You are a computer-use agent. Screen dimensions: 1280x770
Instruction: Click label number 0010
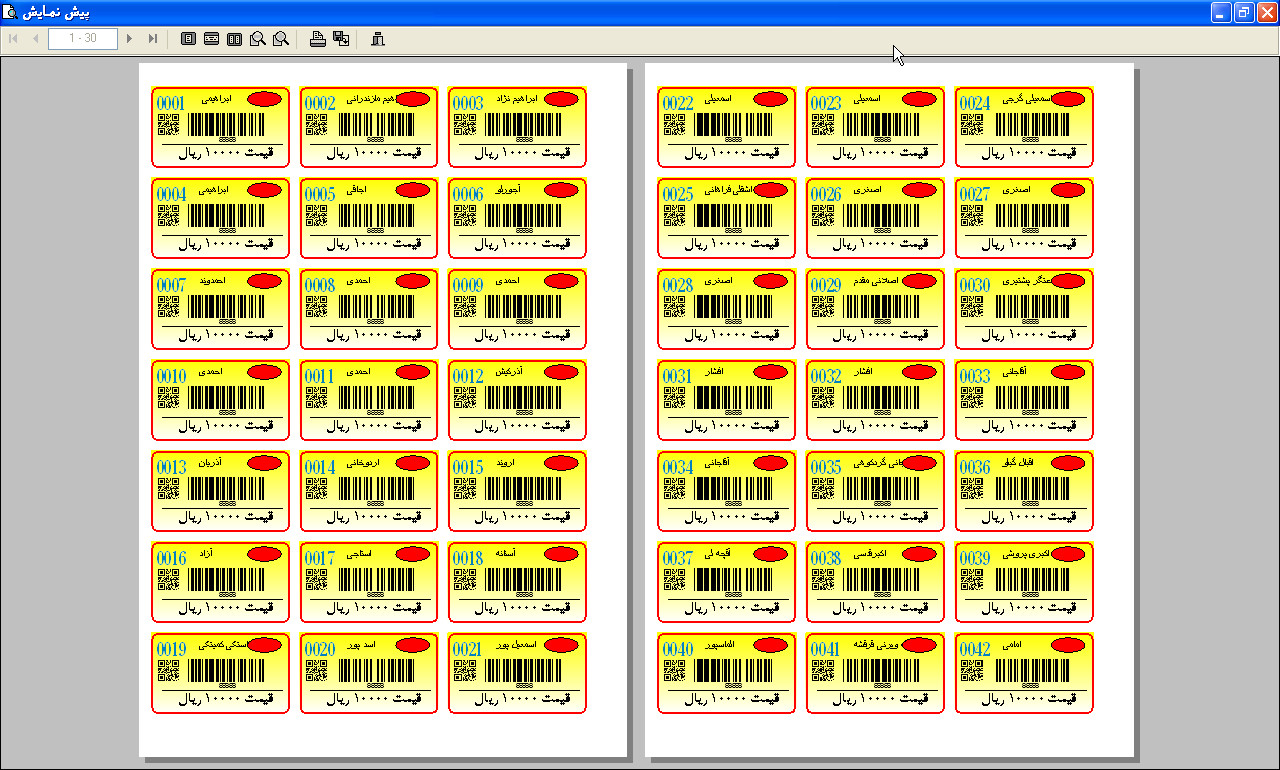click(x=171, y=376)
